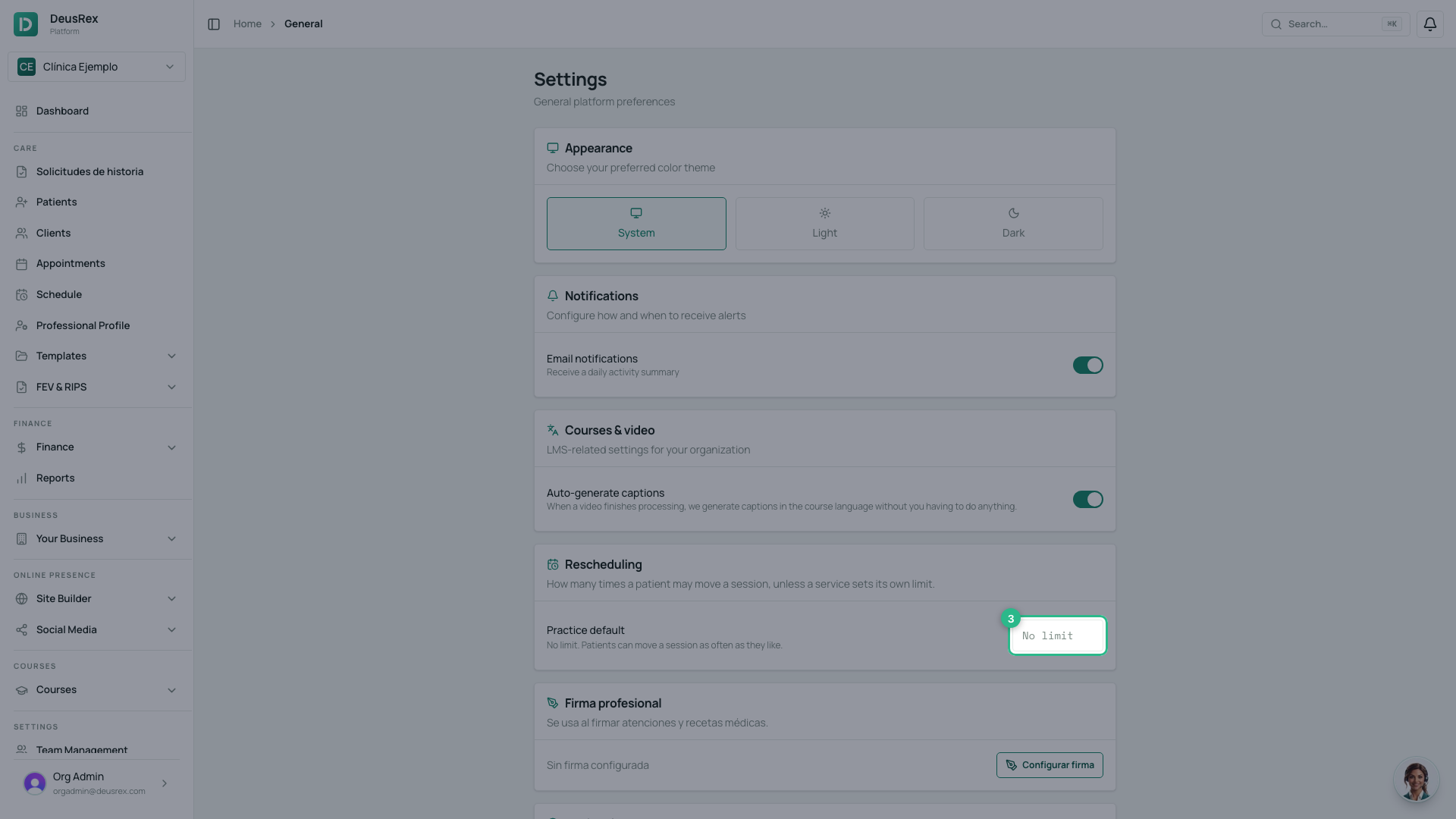Open Clínica Ejemplo organization dropdown
This screenshot has height=819, width=1456.
[96, 67]
